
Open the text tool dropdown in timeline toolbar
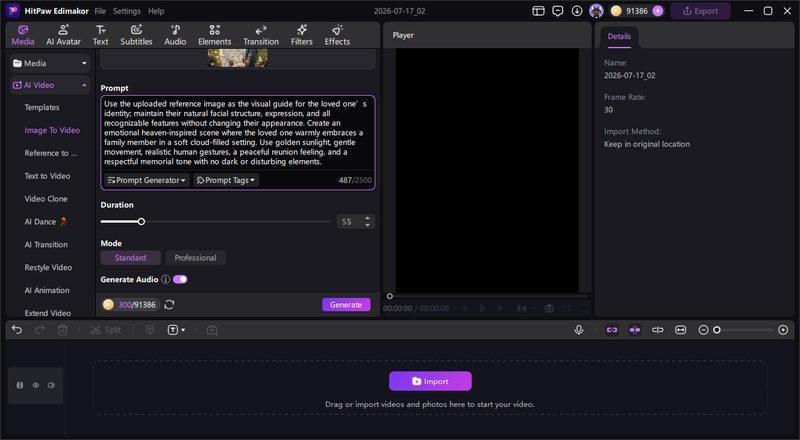pyautogui.click(x=177, y=330)
